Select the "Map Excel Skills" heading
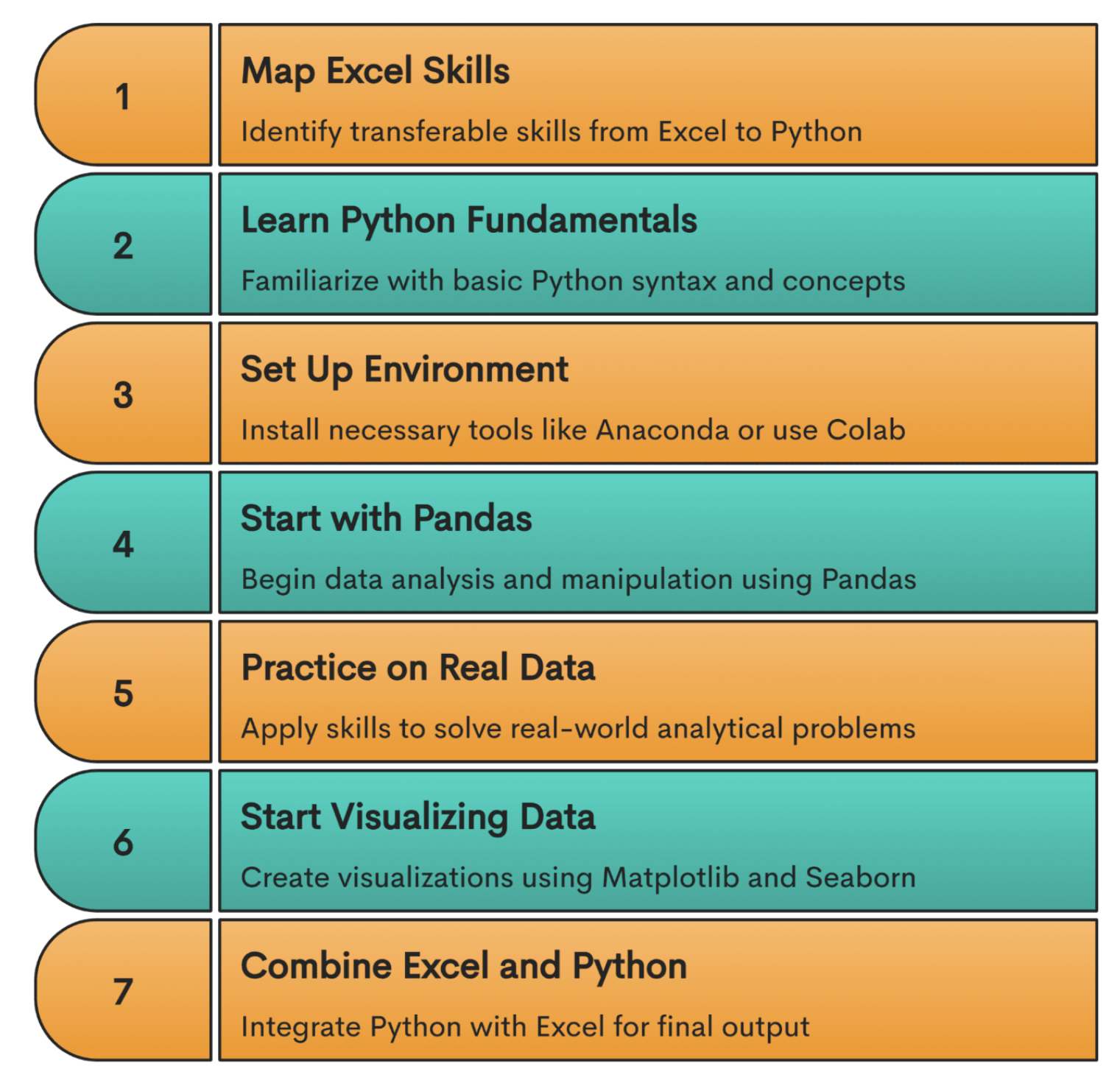The image size is (1120, 1083). point(376,71)
